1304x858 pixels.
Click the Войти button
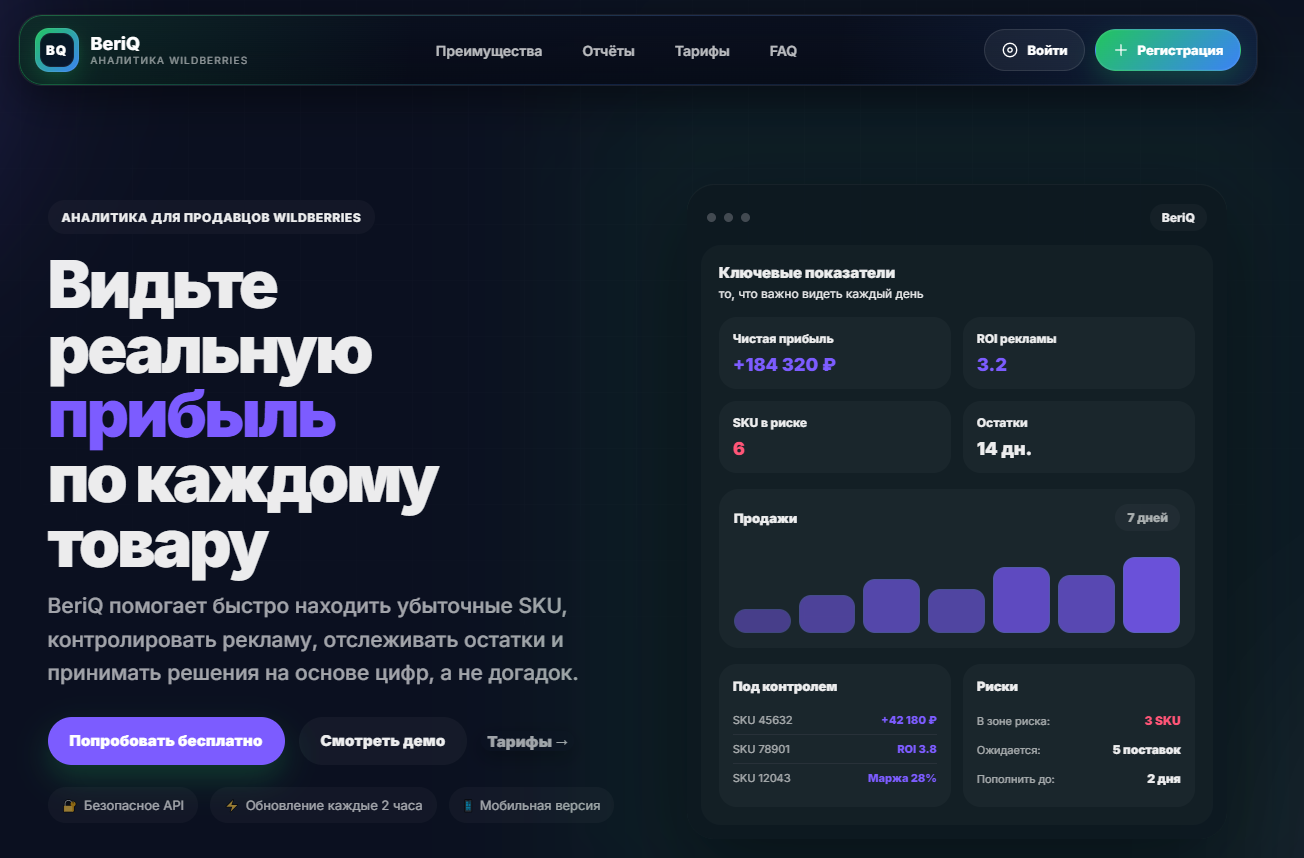[1034, 50]
